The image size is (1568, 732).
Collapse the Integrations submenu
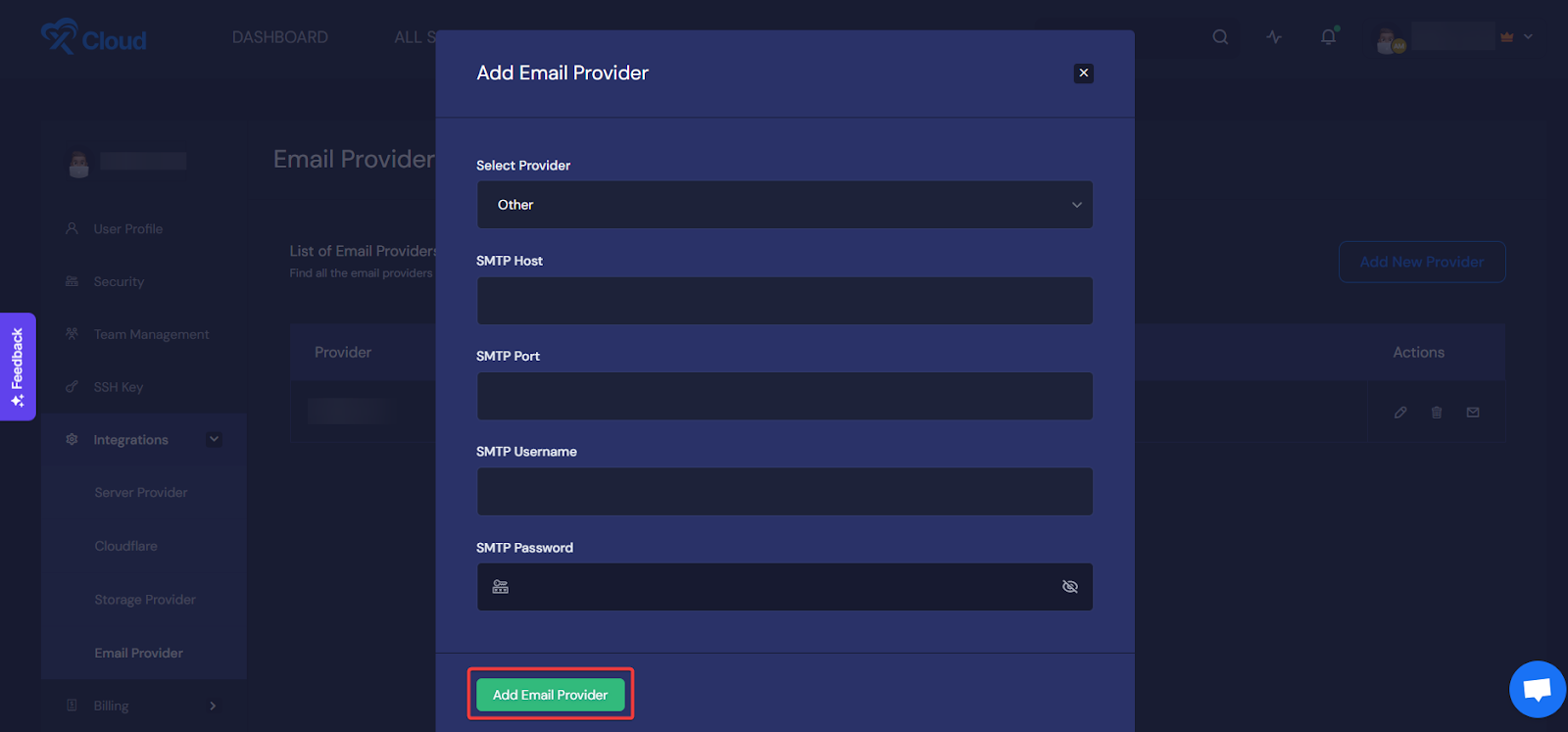click(x=214, y=439)
